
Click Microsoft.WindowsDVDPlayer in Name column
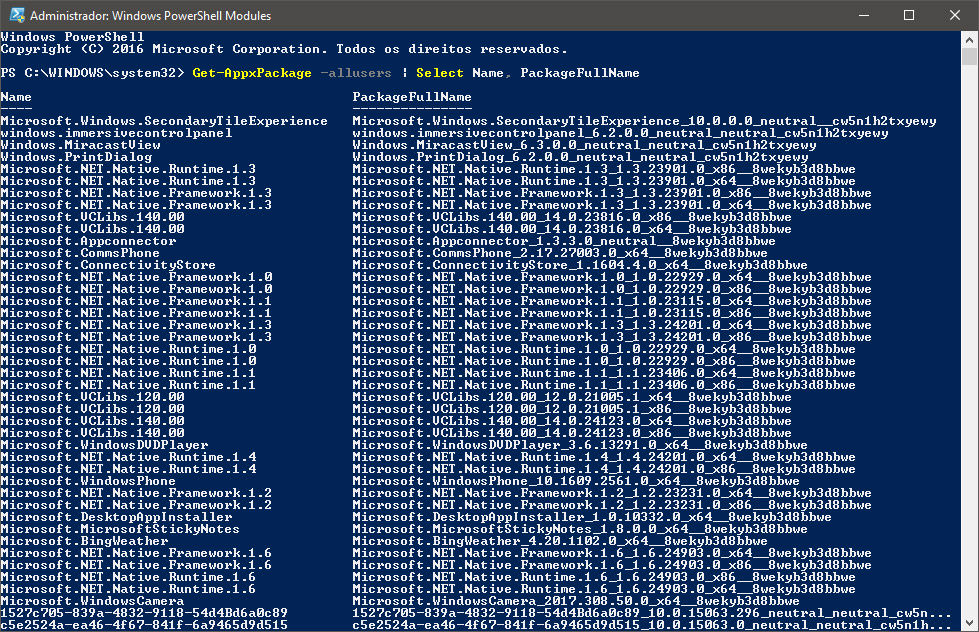104,445
